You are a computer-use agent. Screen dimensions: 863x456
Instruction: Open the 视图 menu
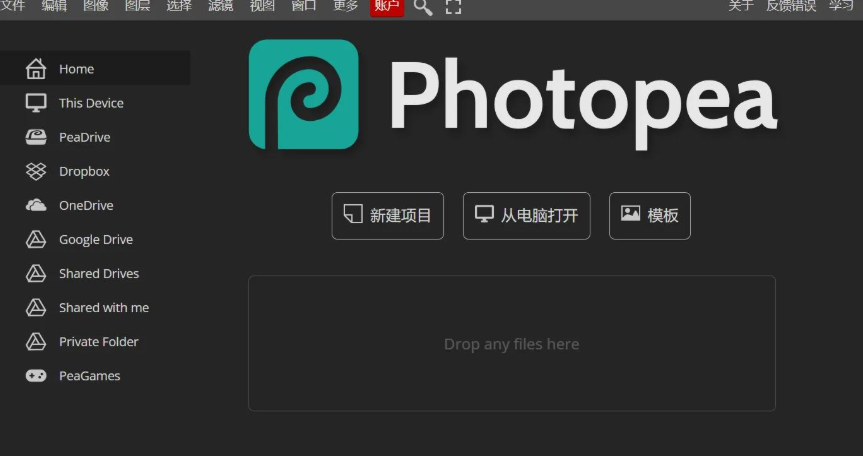click(x=262, y=6)
